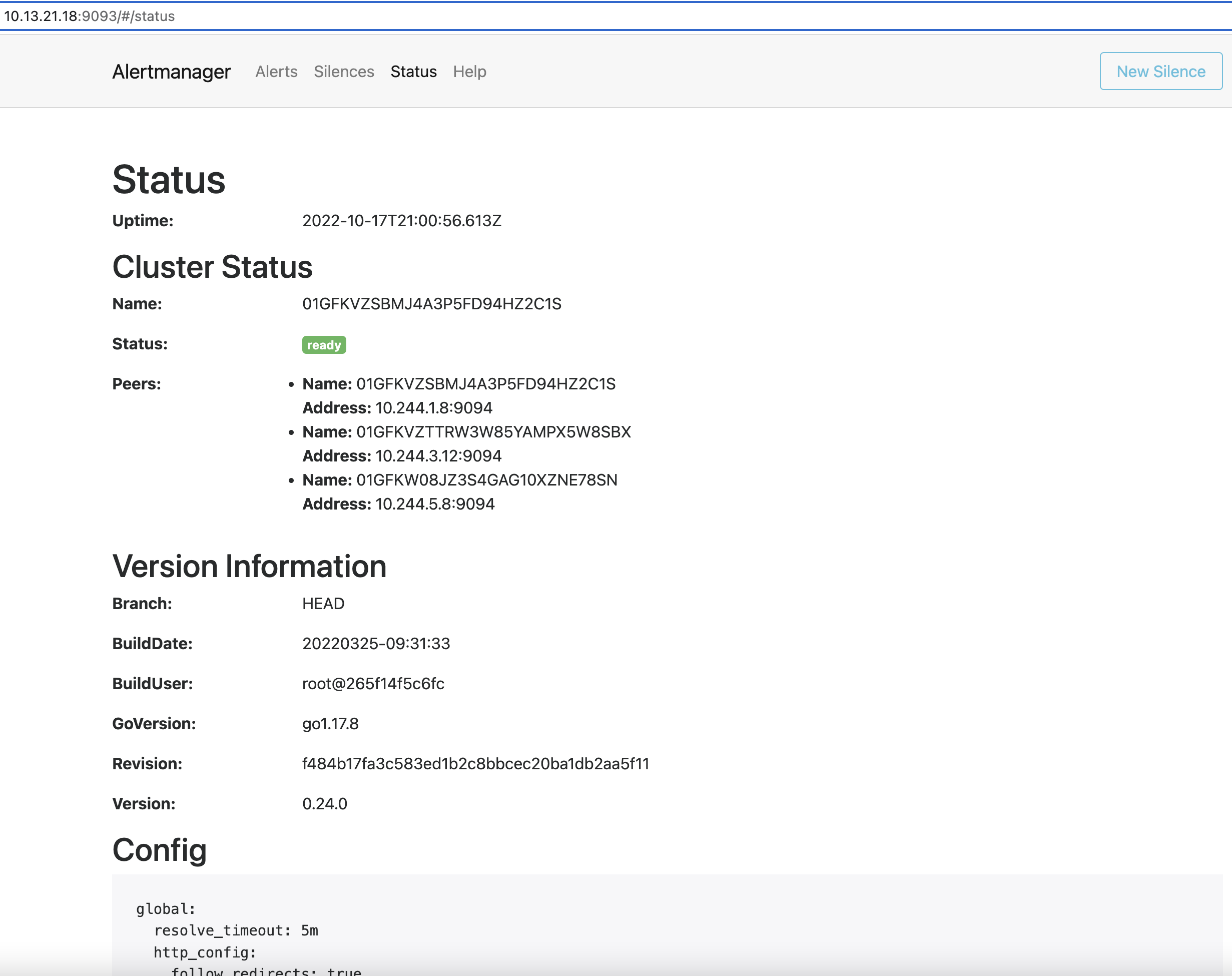Click peer name 01GFKW08JZ3S4GAG10XZNE78SN
1232x976 pixels.
[486, 480]
